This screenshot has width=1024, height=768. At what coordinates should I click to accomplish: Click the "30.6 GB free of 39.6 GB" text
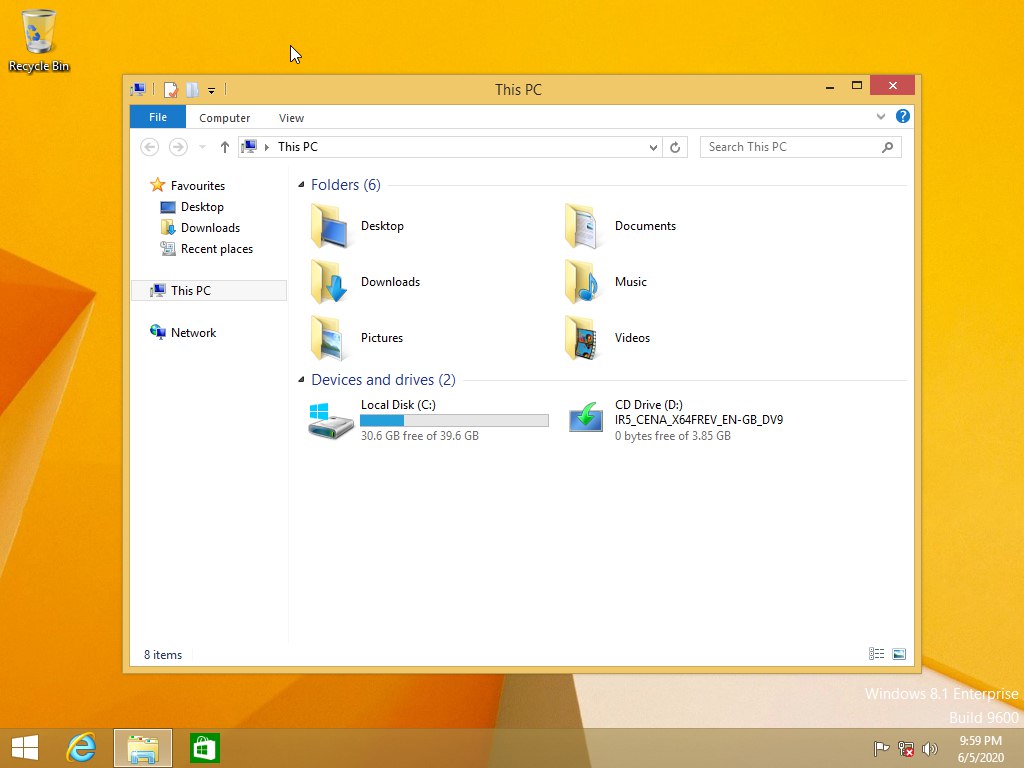(x=419, y=436)
